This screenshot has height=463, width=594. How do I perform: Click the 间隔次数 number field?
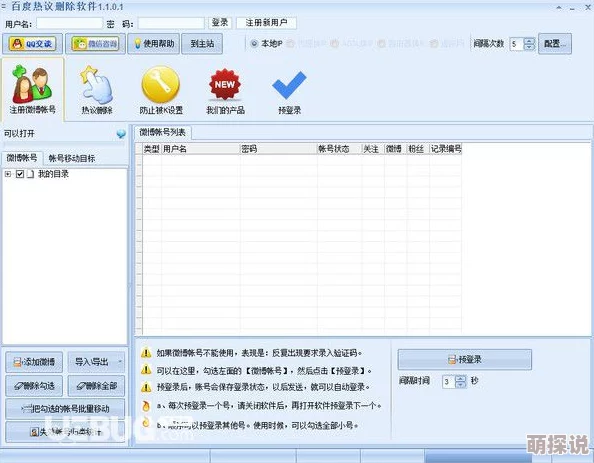click(x=517, y=44)
